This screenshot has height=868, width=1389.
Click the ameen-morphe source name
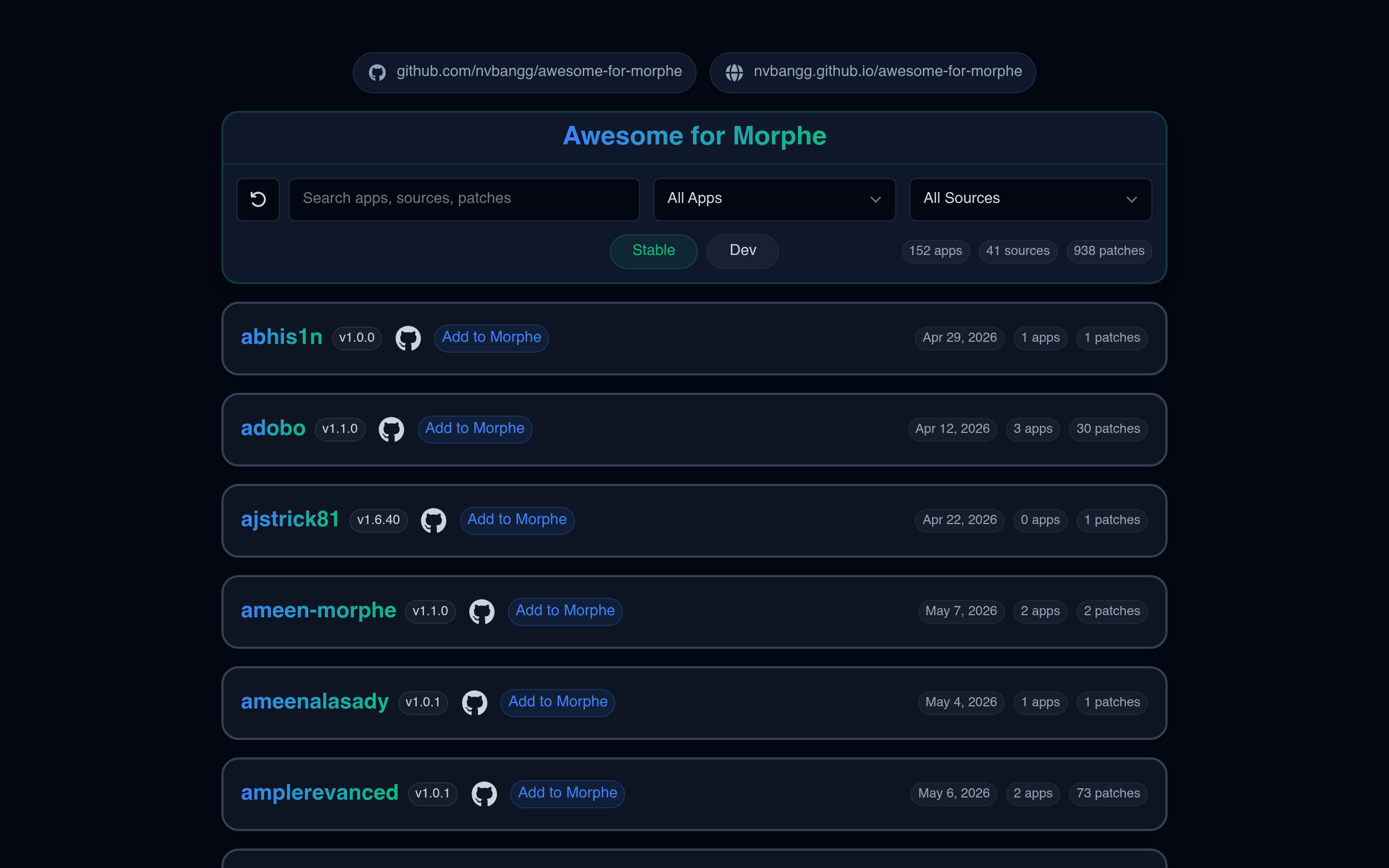pyautogui.click(x=318, y=611)
